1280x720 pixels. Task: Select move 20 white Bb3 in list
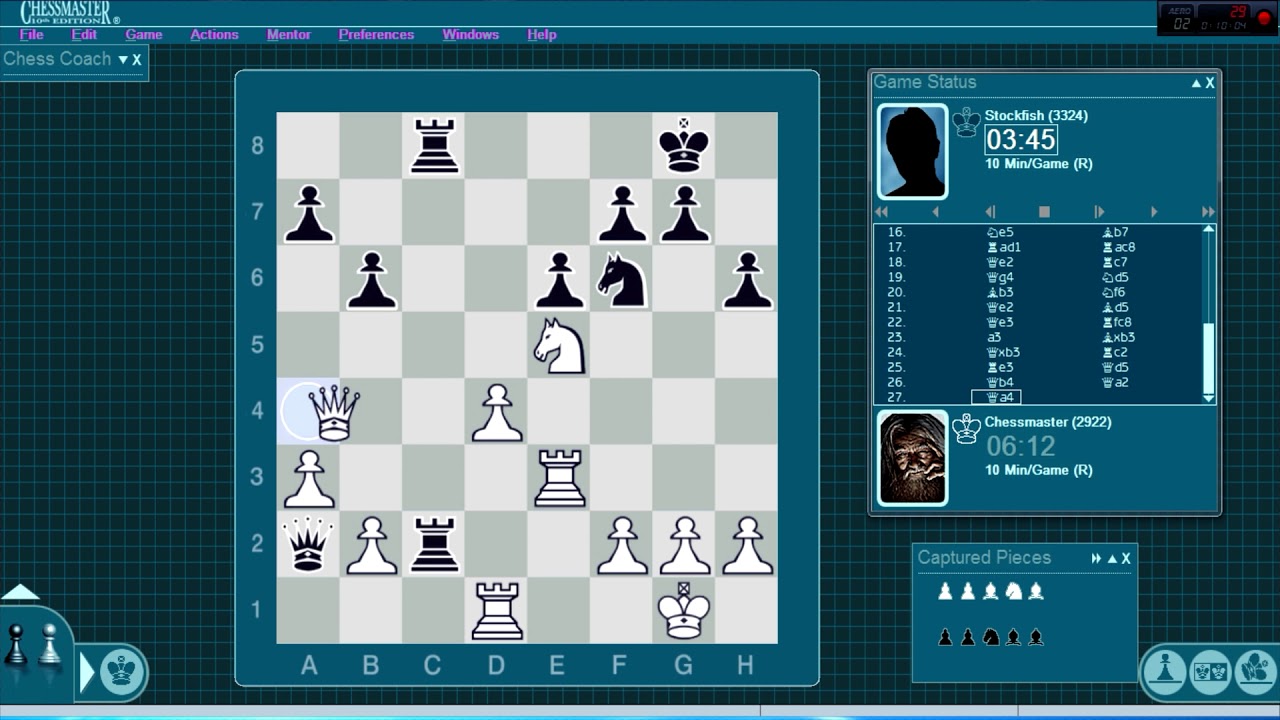pyautogui.click(x=1000, y=292)
